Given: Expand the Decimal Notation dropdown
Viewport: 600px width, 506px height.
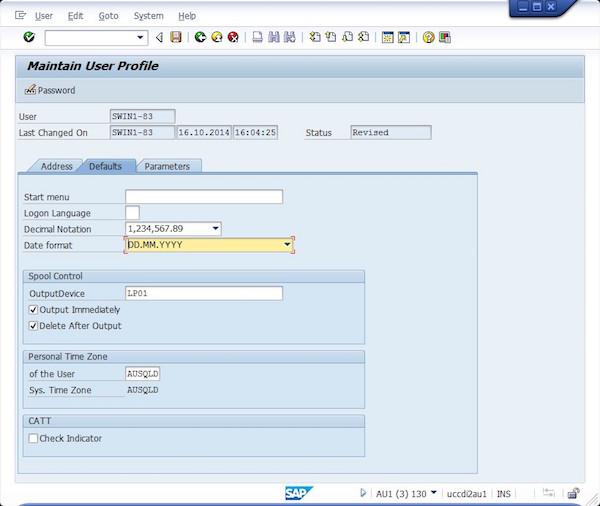Looking at the screenshot, I should (x=215, y=229).
